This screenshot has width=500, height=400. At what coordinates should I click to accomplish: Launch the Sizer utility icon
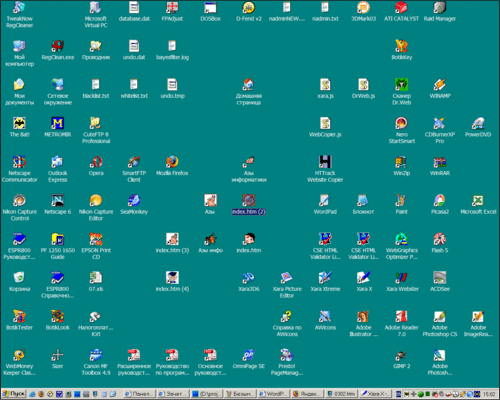(x=57, y=355)
